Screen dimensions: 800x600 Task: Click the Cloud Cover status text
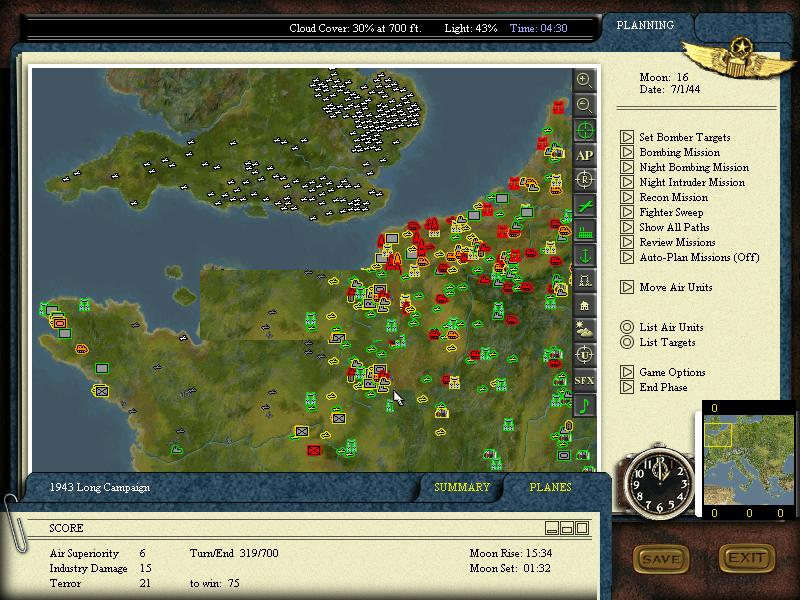[355, 28]
